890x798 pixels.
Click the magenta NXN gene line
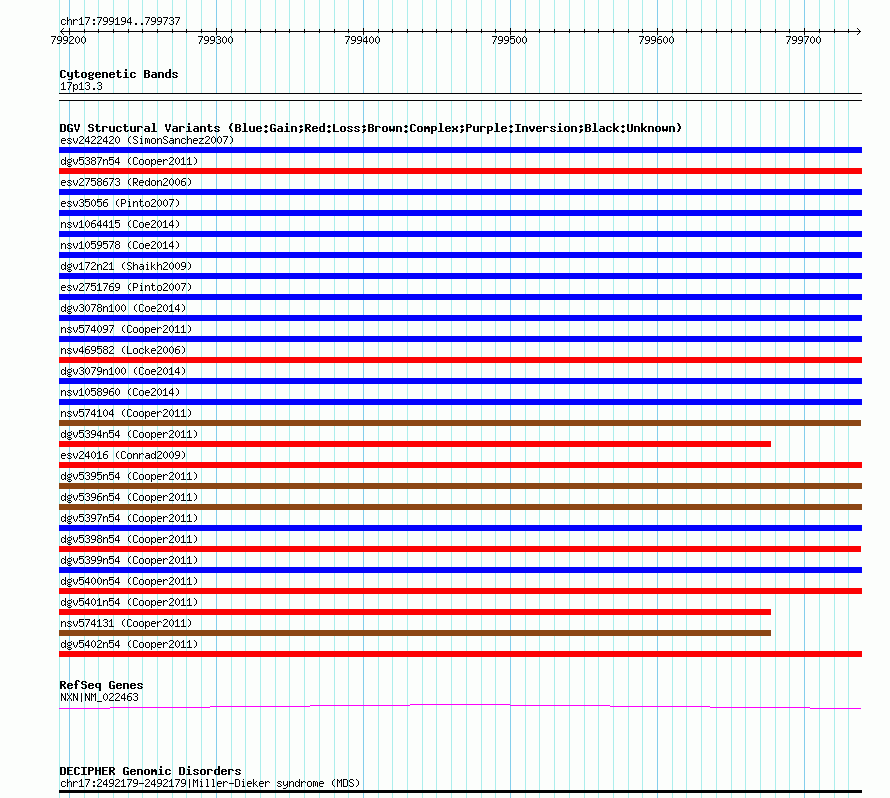click(460, 706)
